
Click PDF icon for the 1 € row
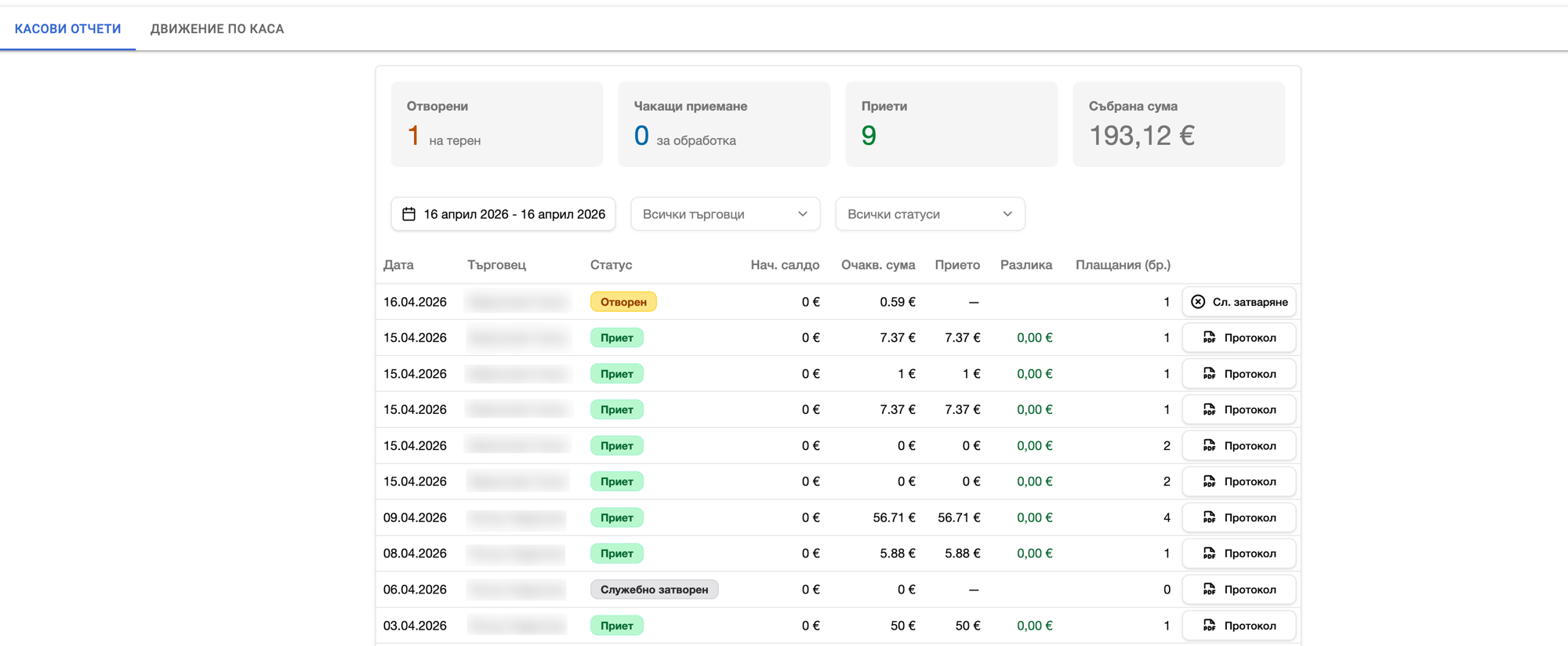click(1209, 374)
